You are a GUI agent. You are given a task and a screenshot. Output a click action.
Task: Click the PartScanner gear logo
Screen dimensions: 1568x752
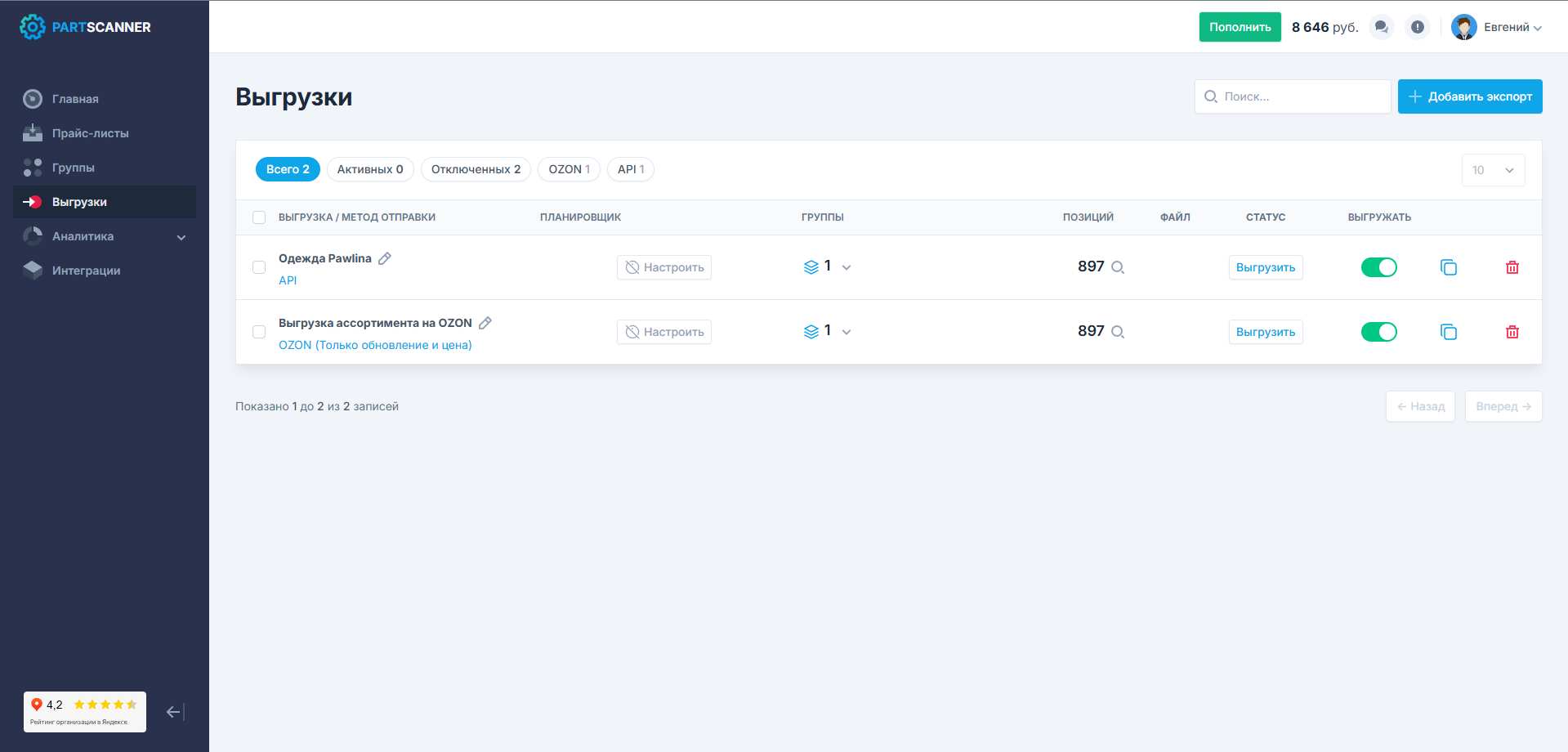click(32, 27)
